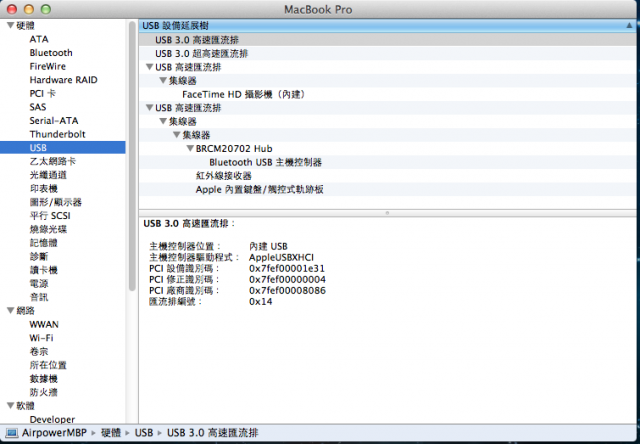Show Thunderbolt information
This screenshot has height=444, width=640.
pyautogui.click(x=57, y=134)
